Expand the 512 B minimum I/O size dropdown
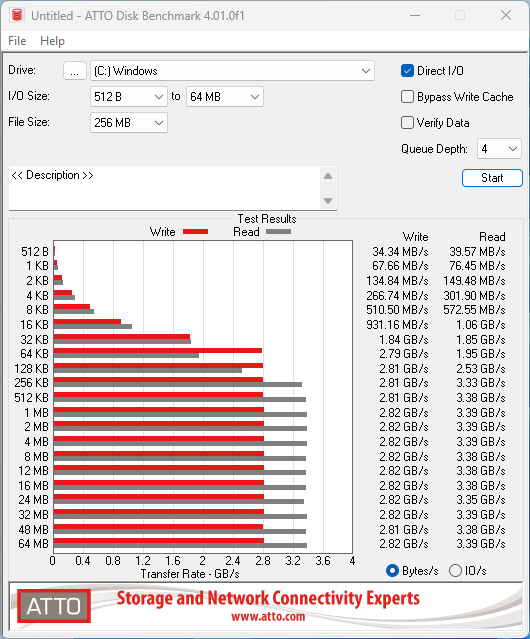The image size is (530, 639). point(129,97)
